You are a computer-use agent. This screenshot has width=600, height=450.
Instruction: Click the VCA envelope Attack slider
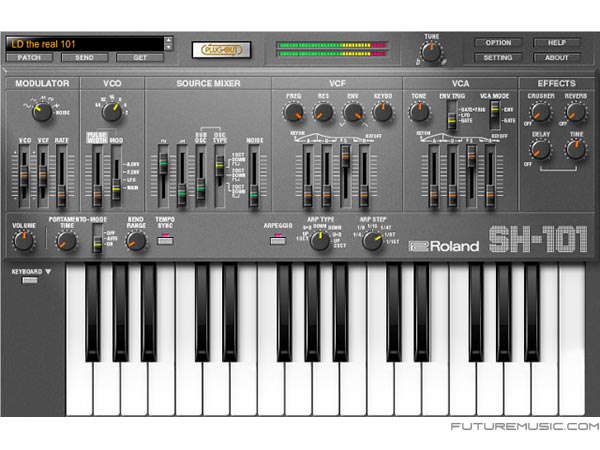(434, 177)
